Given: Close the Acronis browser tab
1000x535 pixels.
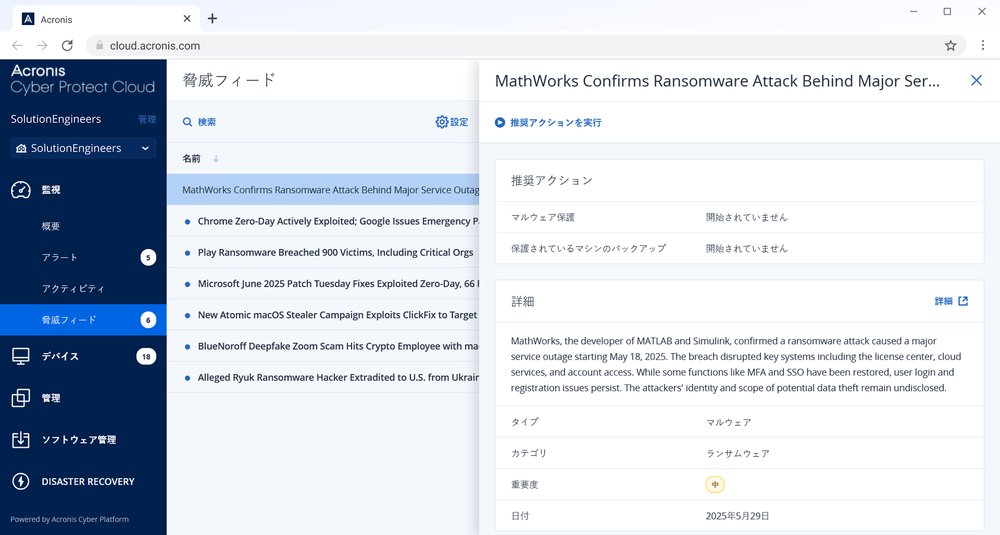Looking at the screenshot, I should coord(187,18).
